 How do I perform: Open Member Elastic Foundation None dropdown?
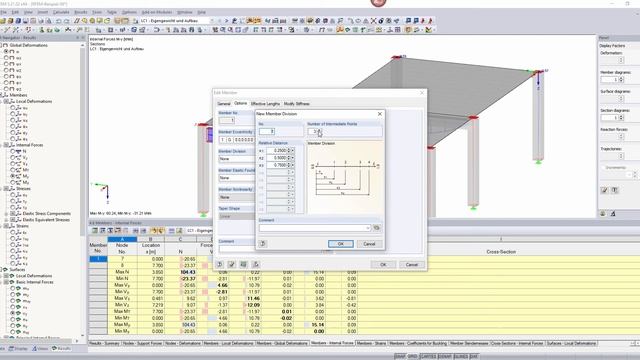236,178
